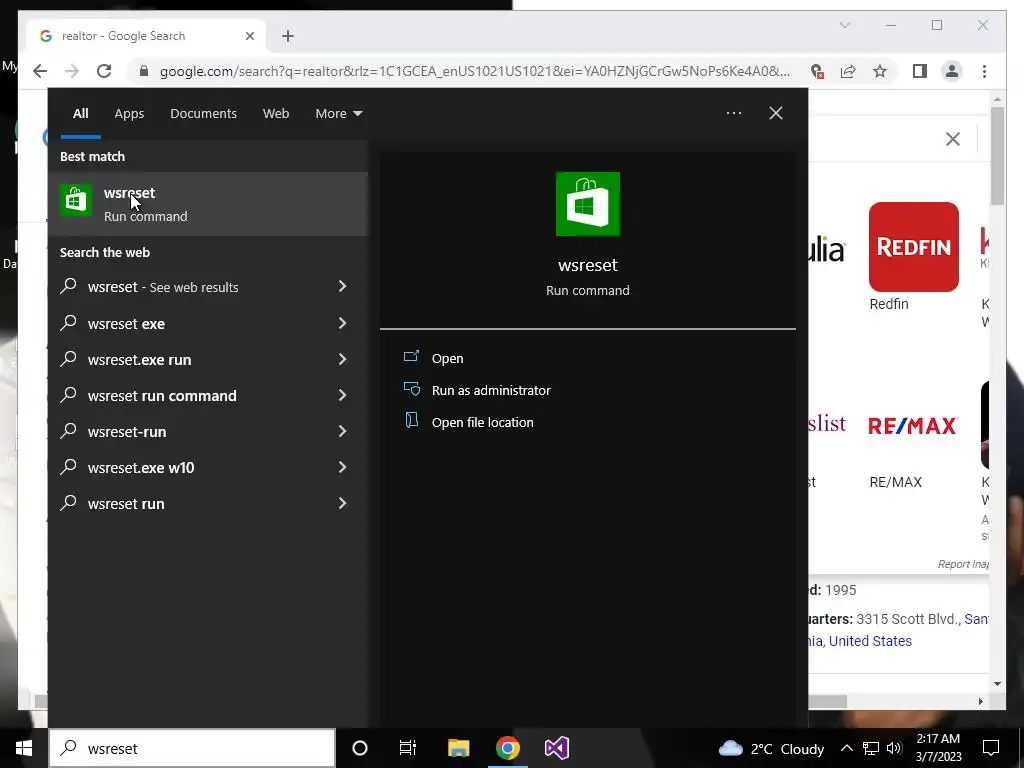Screen dimensions: 1024x768
Task: Expand the 'wsreset.exe w10' suggestion arrow
Action: point(342,467)
